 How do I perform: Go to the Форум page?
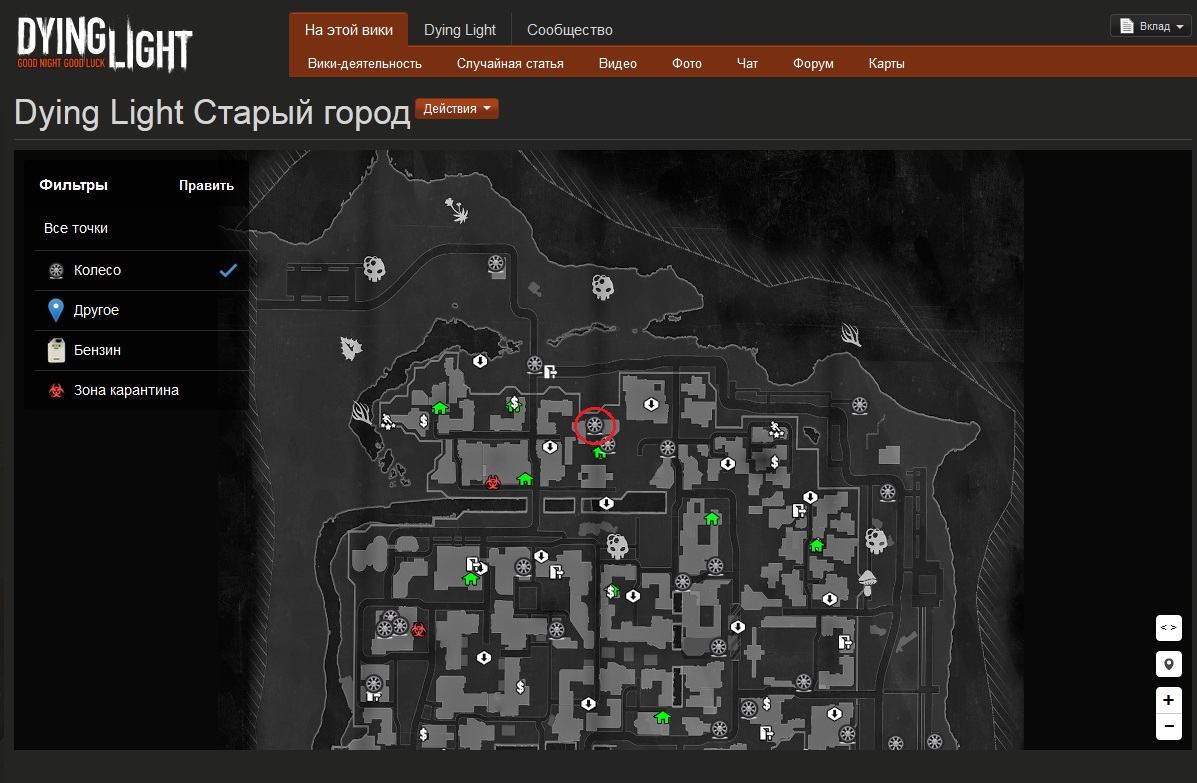coord(813,63)
